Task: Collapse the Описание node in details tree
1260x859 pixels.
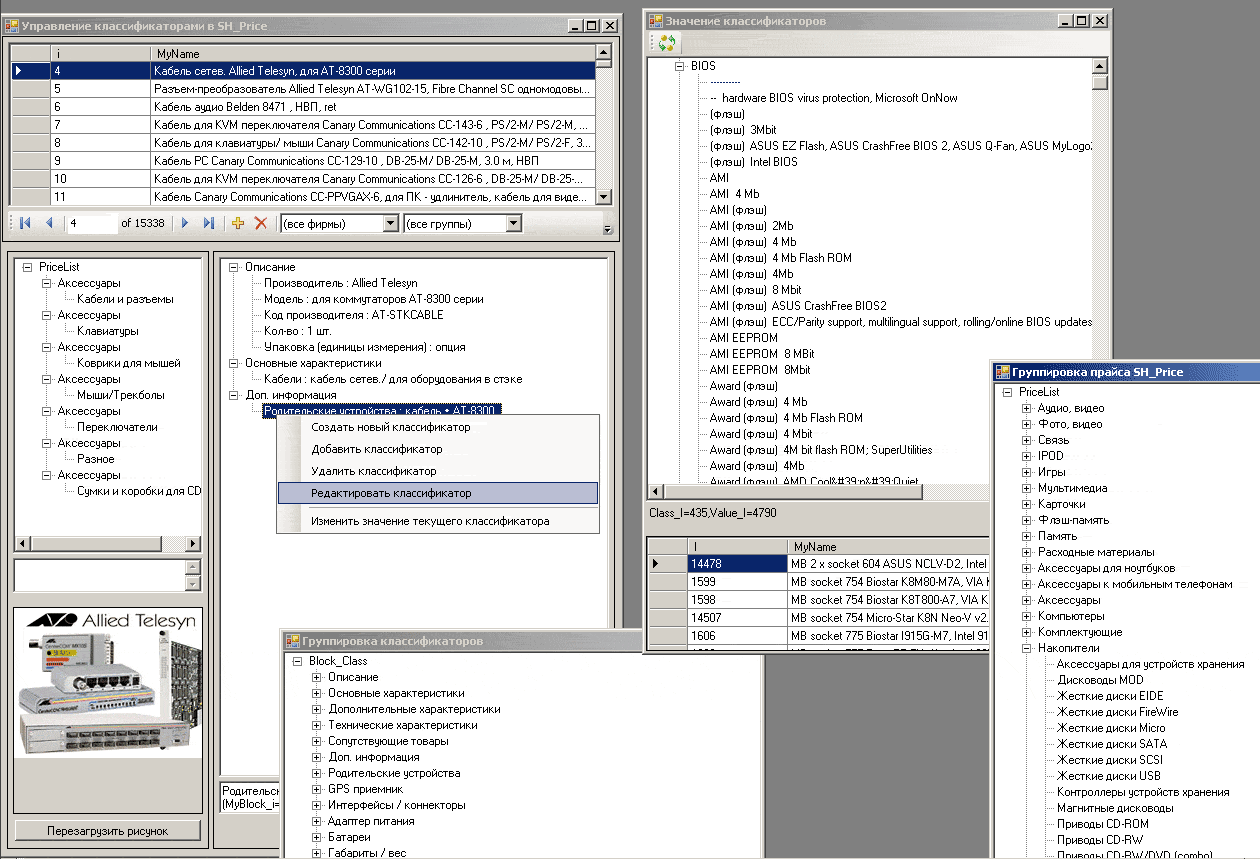Action: (233, 267)
